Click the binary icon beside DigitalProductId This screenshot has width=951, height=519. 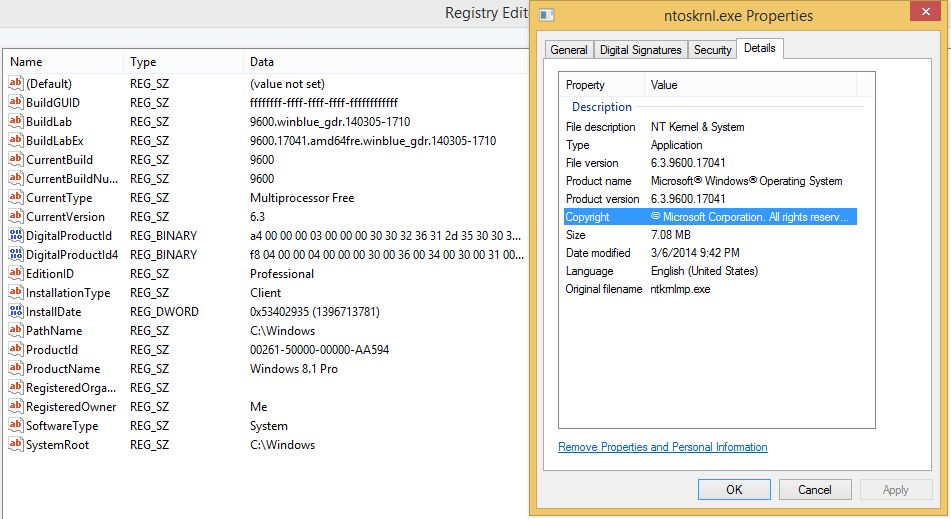coord(16,235)
